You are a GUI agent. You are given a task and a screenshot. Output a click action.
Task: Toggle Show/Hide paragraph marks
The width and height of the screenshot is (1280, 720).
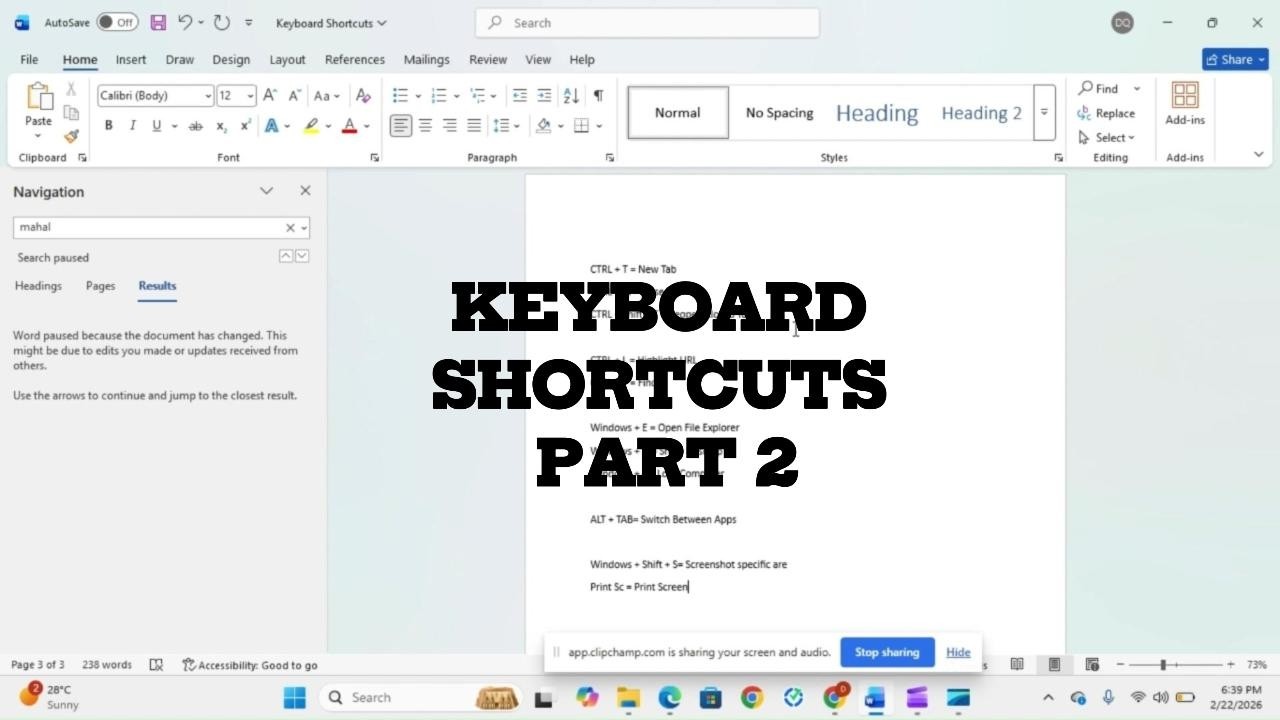[598, 95]
